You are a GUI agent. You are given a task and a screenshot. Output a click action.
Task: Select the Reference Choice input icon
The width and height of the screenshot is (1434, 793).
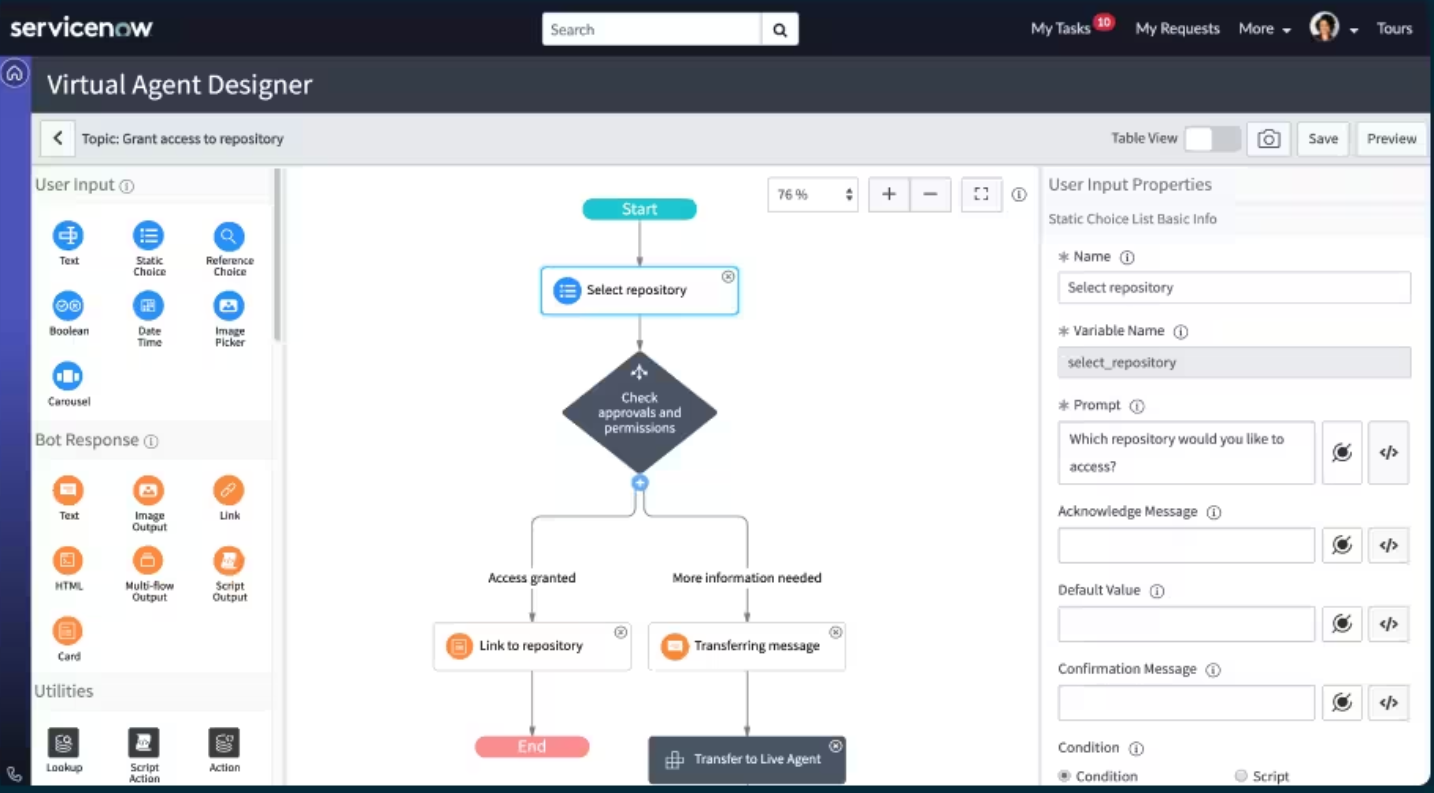pyautogui.click(x=229, y=236)
